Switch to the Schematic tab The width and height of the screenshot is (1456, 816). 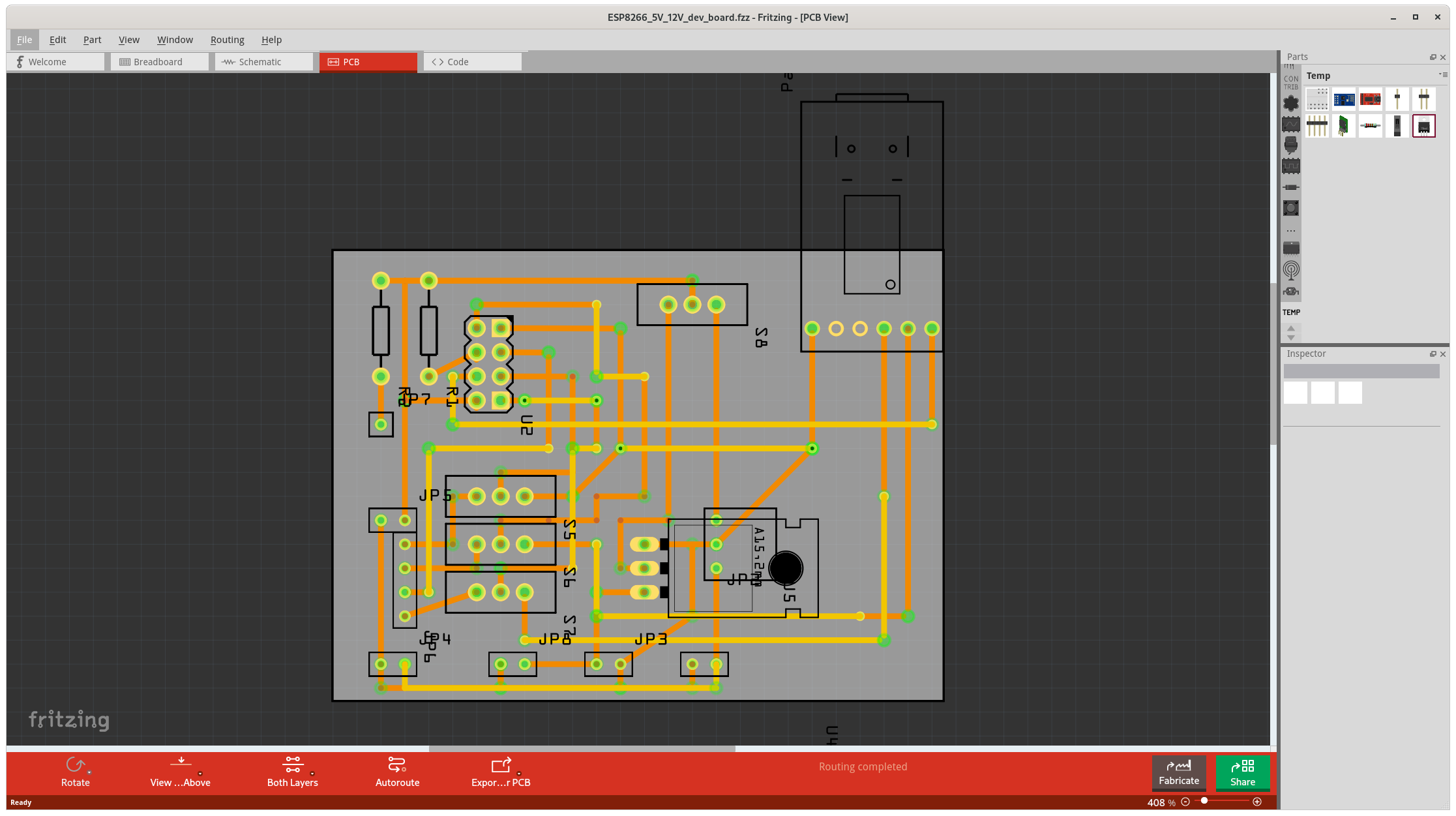click(261, 61)
